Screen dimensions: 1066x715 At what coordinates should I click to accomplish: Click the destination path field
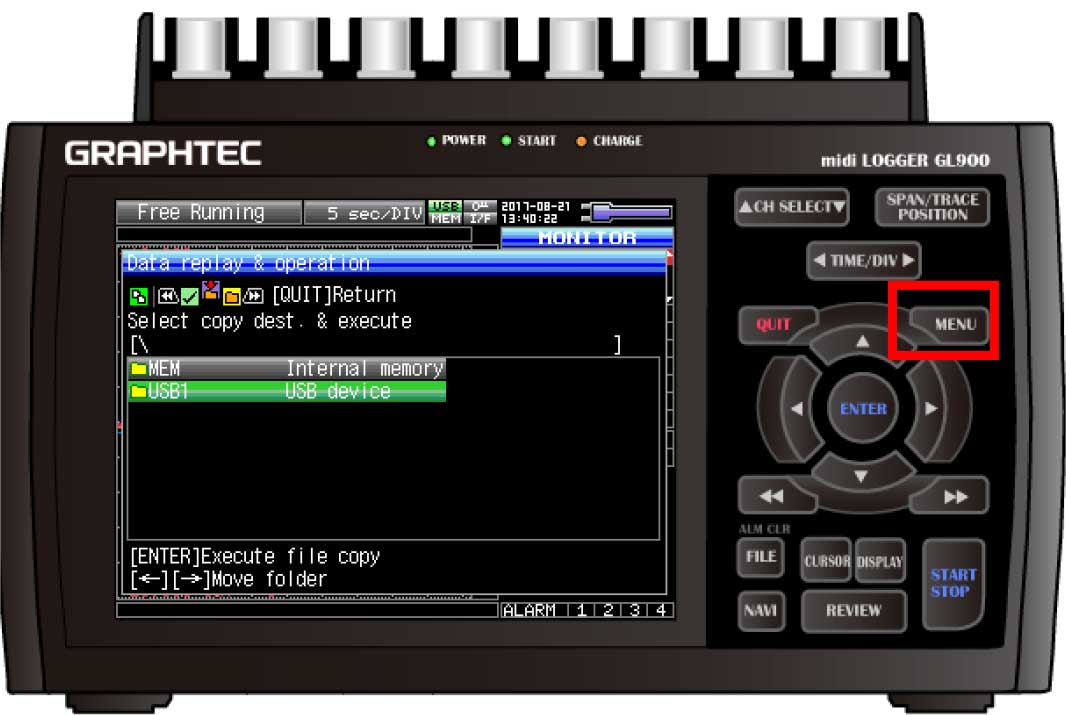coord(376,345)
